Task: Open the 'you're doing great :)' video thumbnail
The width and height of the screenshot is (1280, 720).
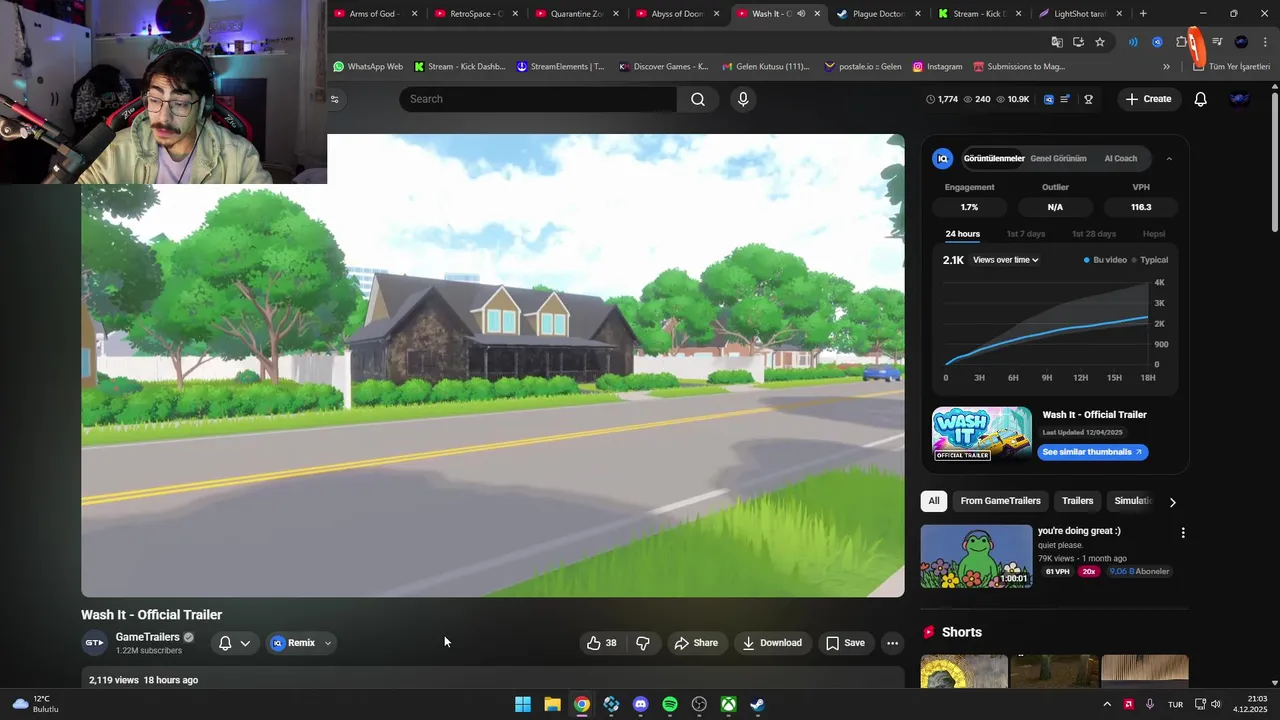Action: (976, 556)
